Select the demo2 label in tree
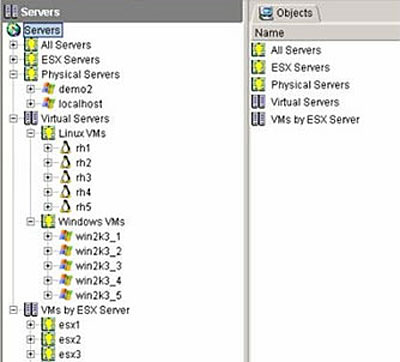Viewport: 400px width, 362px height. coord(76,89)
